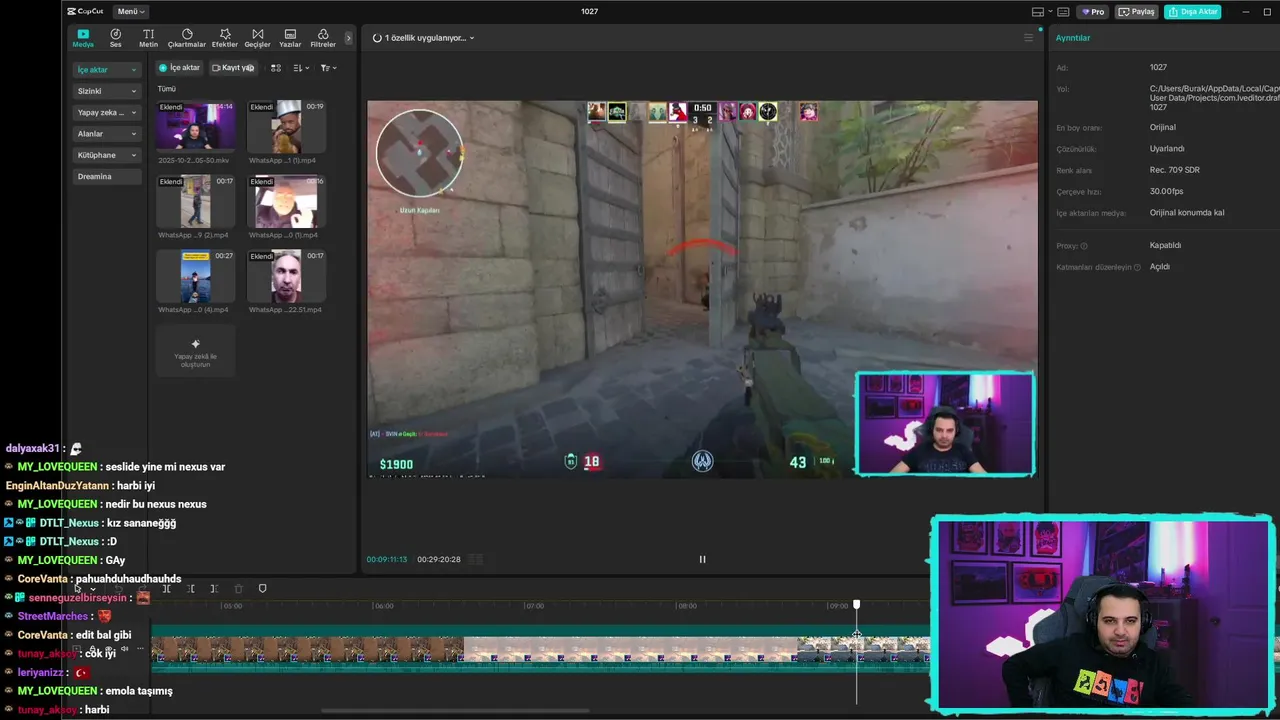This screenshot has width=1280, height=720.
Task: Toggle the grid view icon
Action: click(x=276, y=68)
